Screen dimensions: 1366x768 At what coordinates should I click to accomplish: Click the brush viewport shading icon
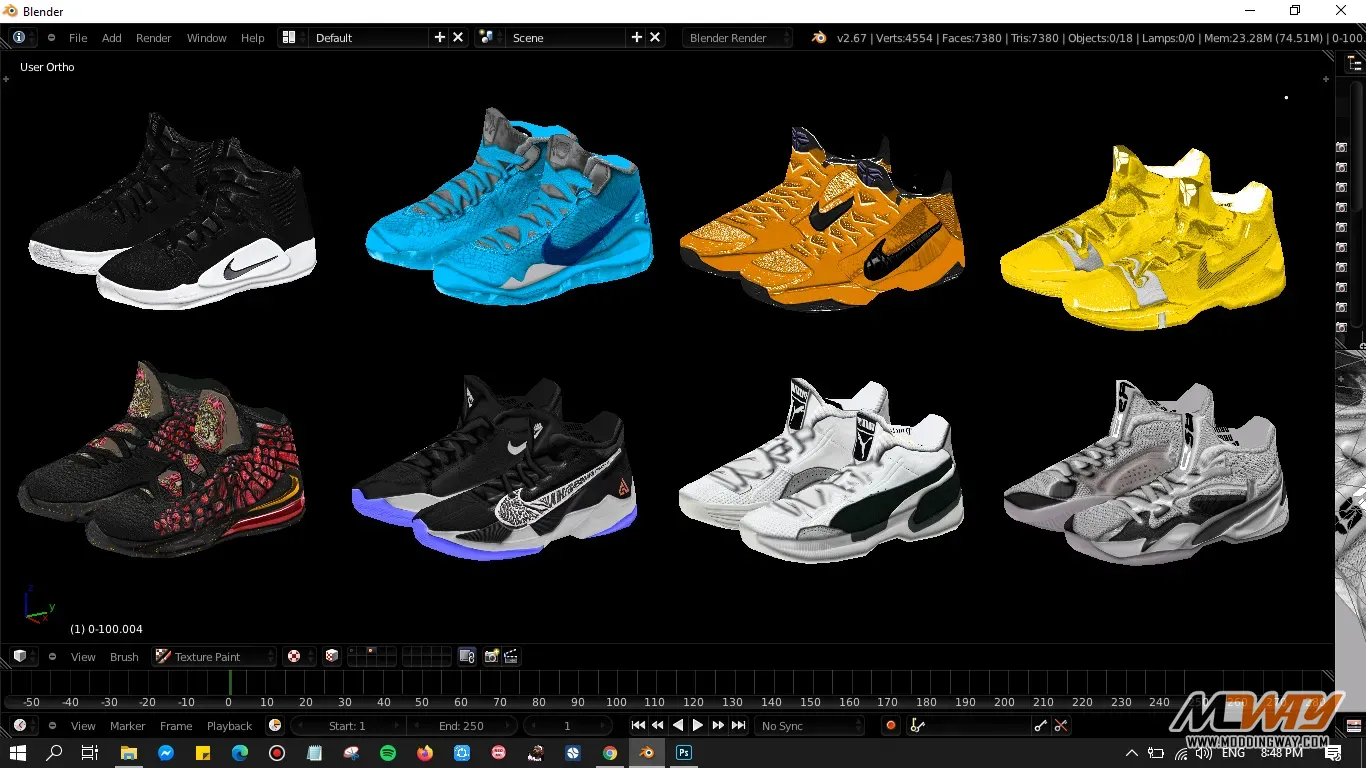tap(294, 657)
